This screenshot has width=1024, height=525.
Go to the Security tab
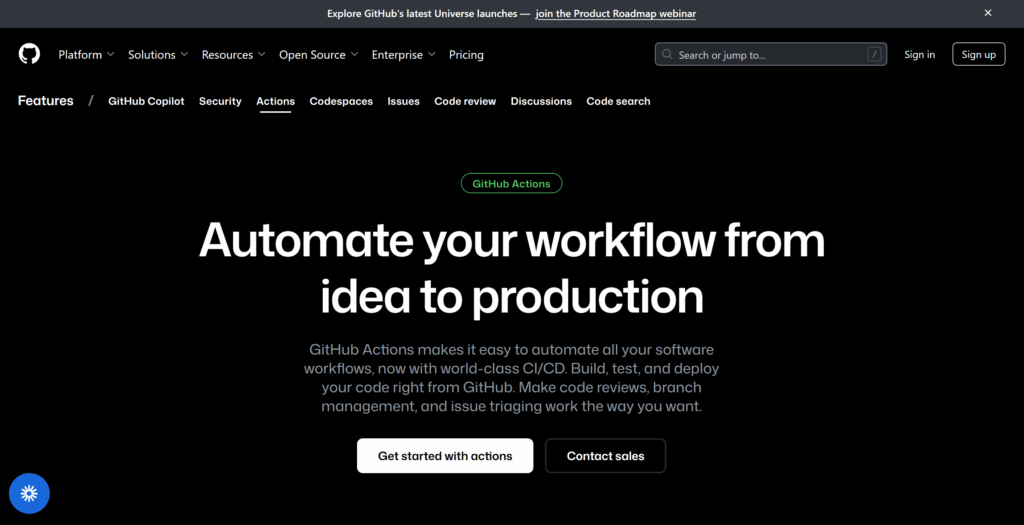pos(220,101)
